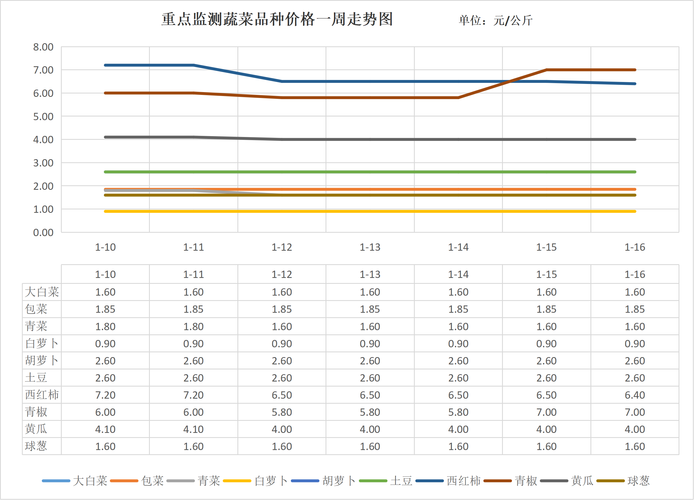Click the 大白菜 legend color marker
Image resolution: width=694 pixels, height=500 pixels.
(55, 481)
